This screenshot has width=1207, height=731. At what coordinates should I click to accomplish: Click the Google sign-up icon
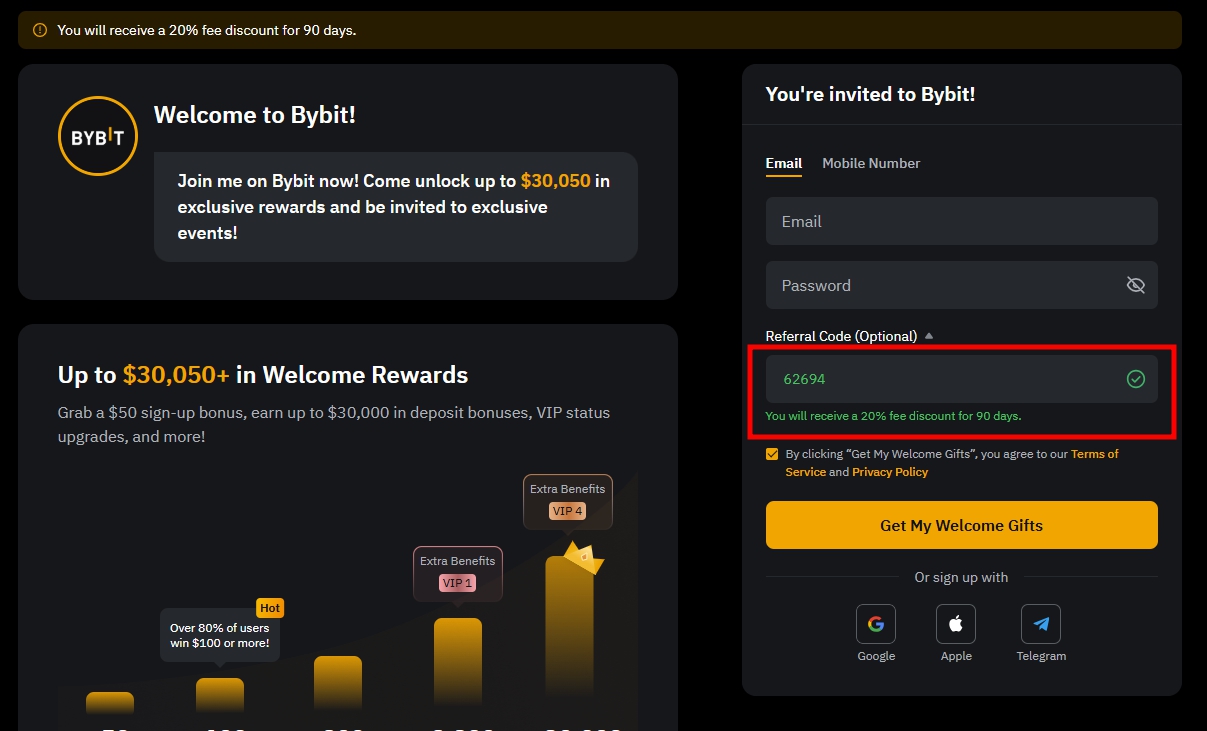(876, 624)
